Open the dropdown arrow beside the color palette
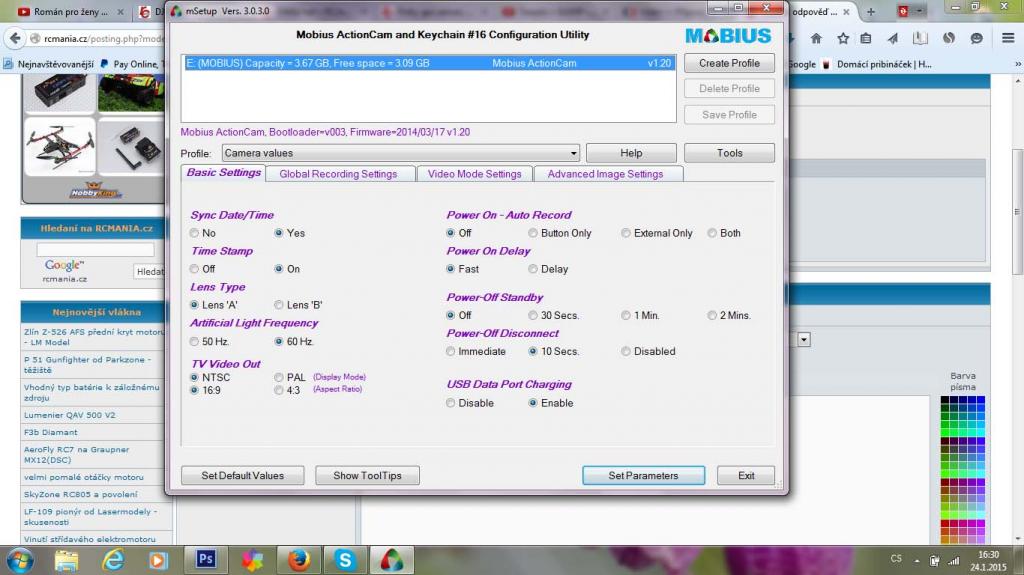Viewport: 1024px width, 575px height. (803, 340)
